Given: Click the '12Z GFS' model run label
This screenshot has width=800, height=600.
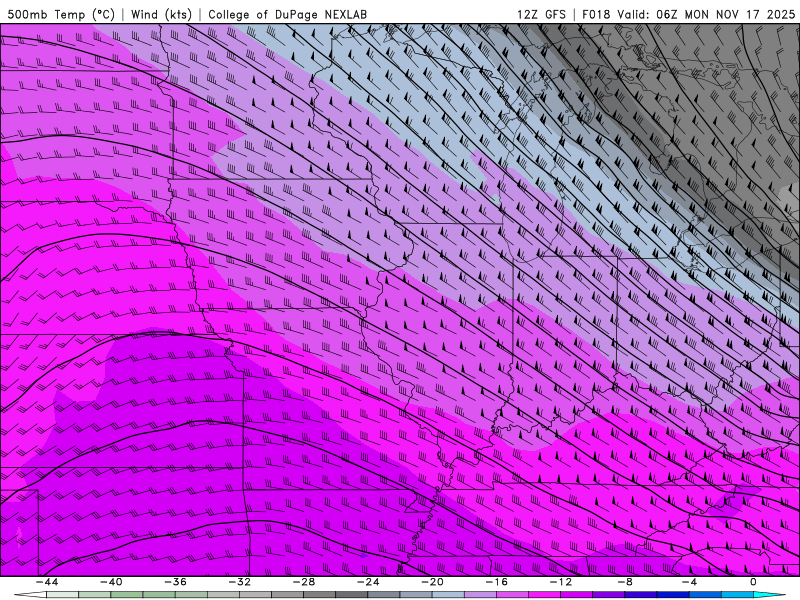Looking at the screenshot, I should click(x=541, y=14).
